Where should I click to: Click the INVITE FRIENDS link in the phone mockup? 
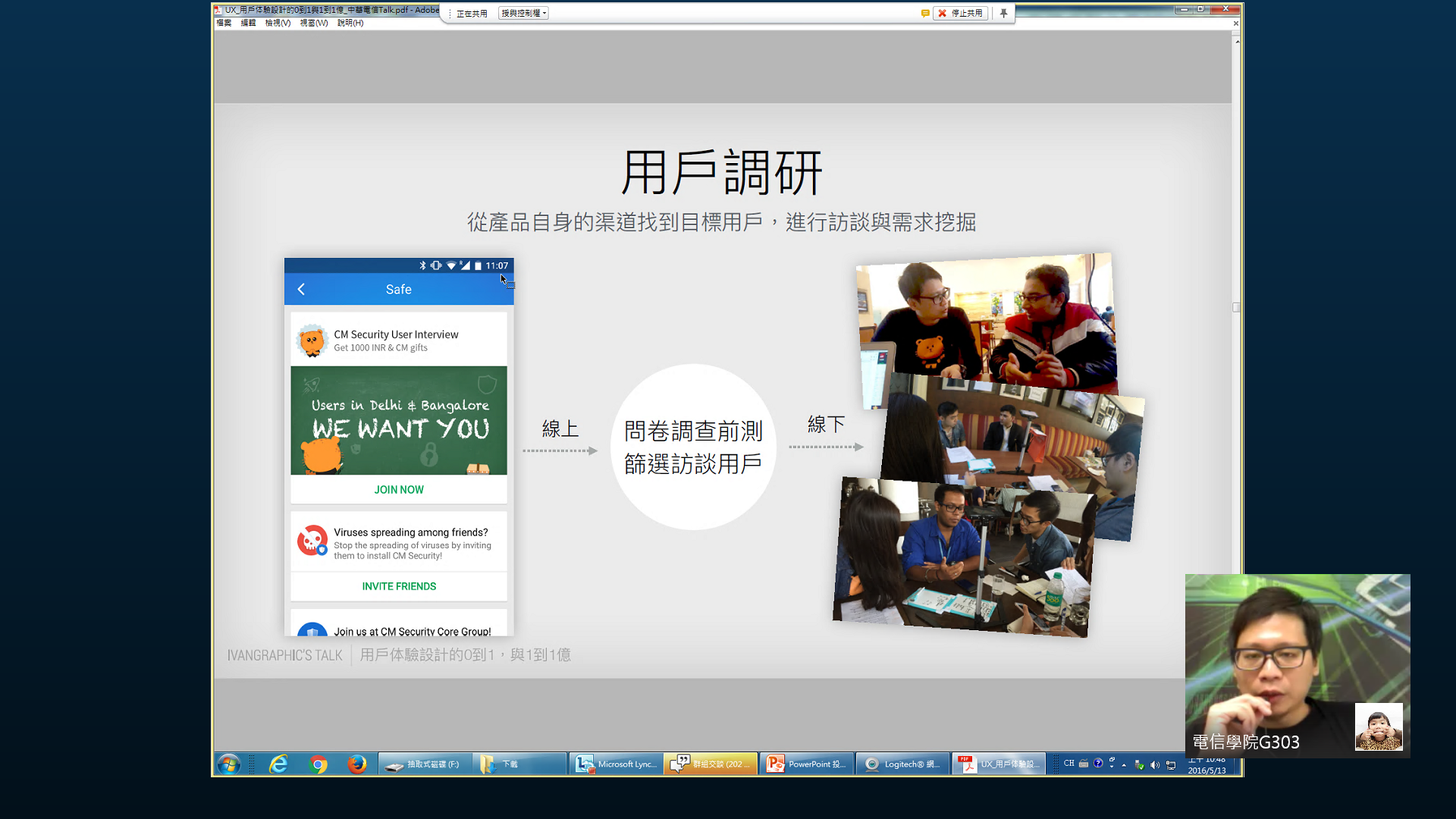[399, 586]
